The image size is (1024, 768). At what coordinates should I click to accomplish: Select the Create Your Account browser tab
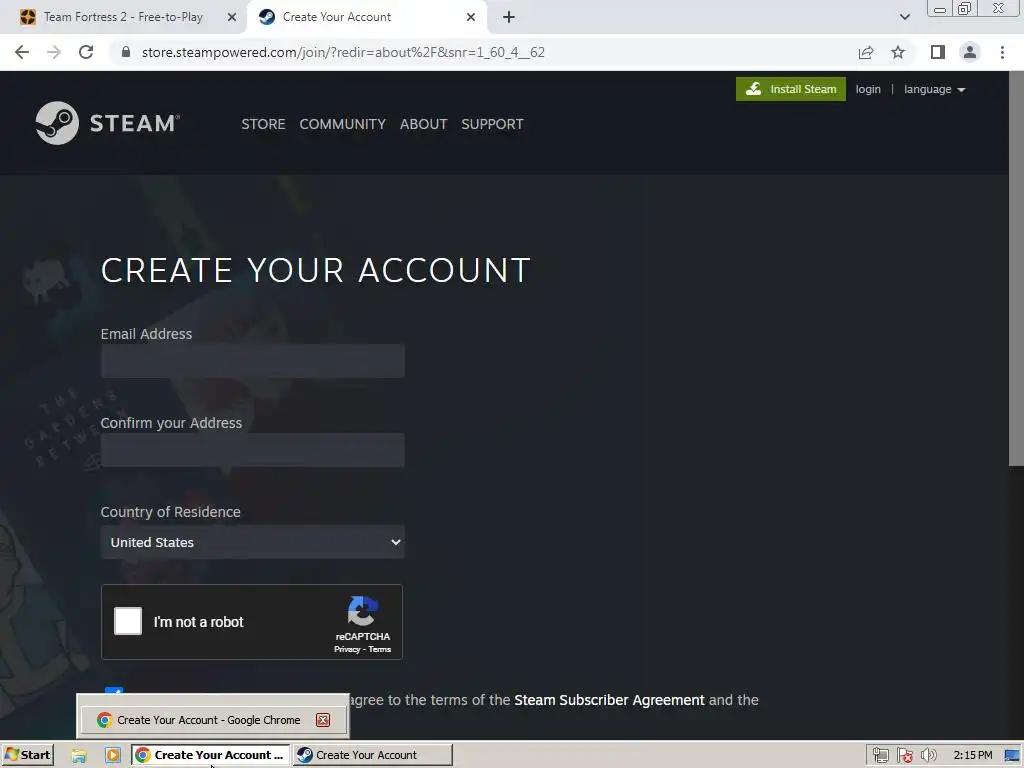(x=366, y=17)
